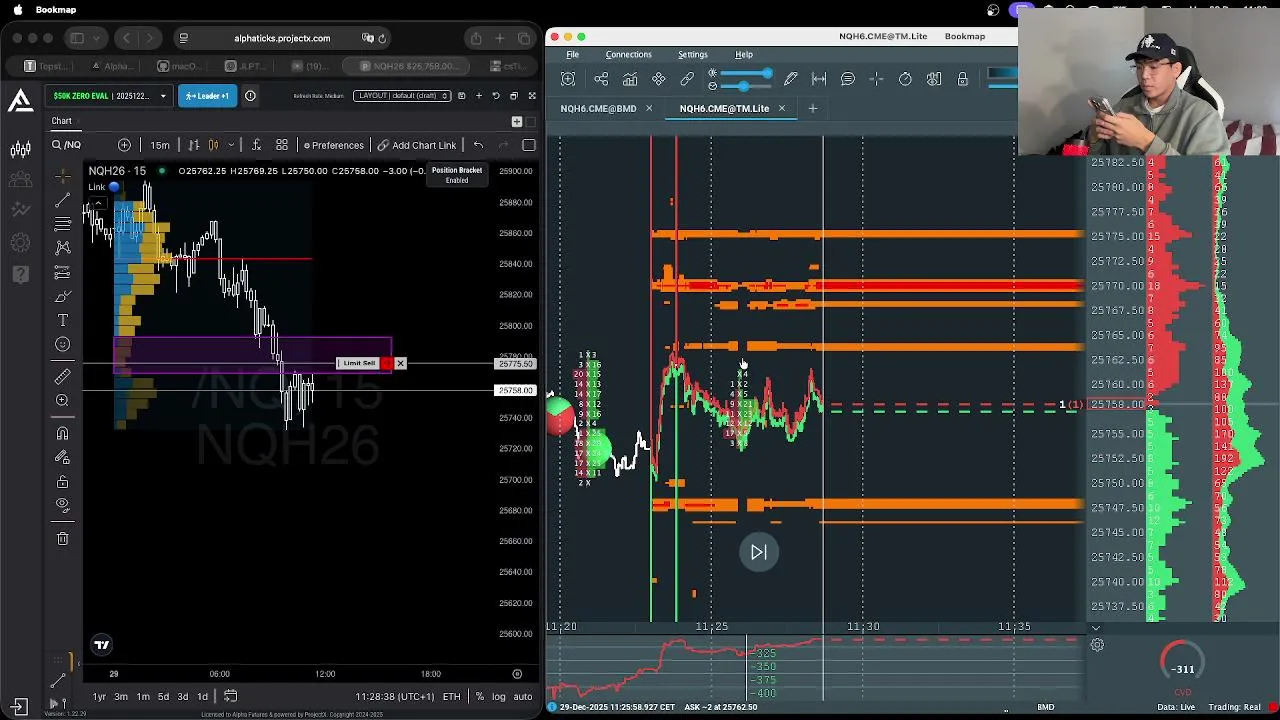
Task: Toggle the auto scale option
Action: 523,696
